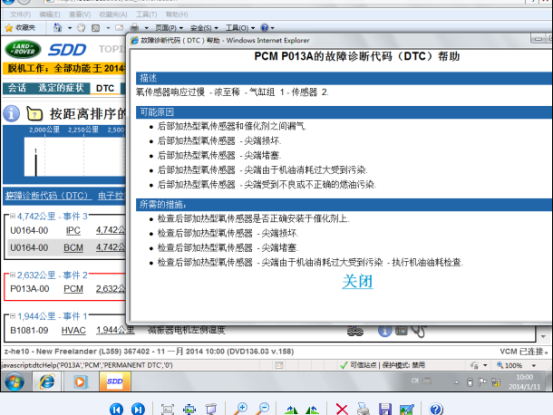
Task: Collapse the 1,944公里 - 事件 1 group
Action: point(13,316)
